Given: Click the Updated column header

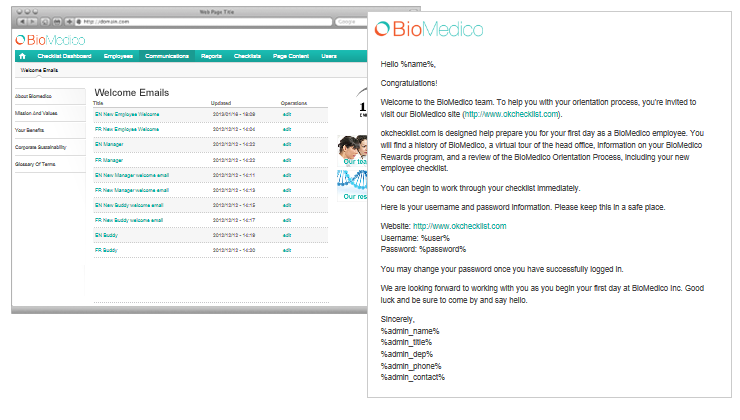Looking at the screenshot, I should [x=221, y=103].
